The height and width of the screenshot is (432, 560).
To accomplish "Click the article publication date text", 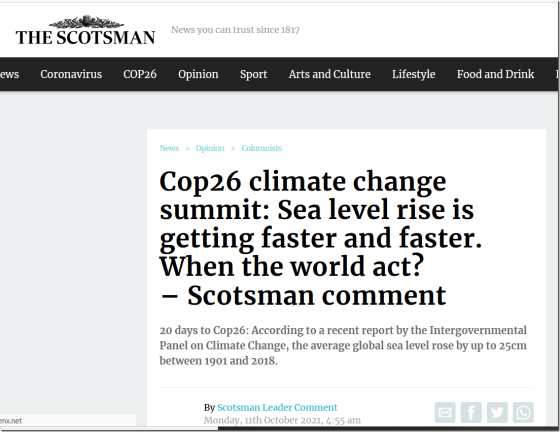I will tap(282, 420).
